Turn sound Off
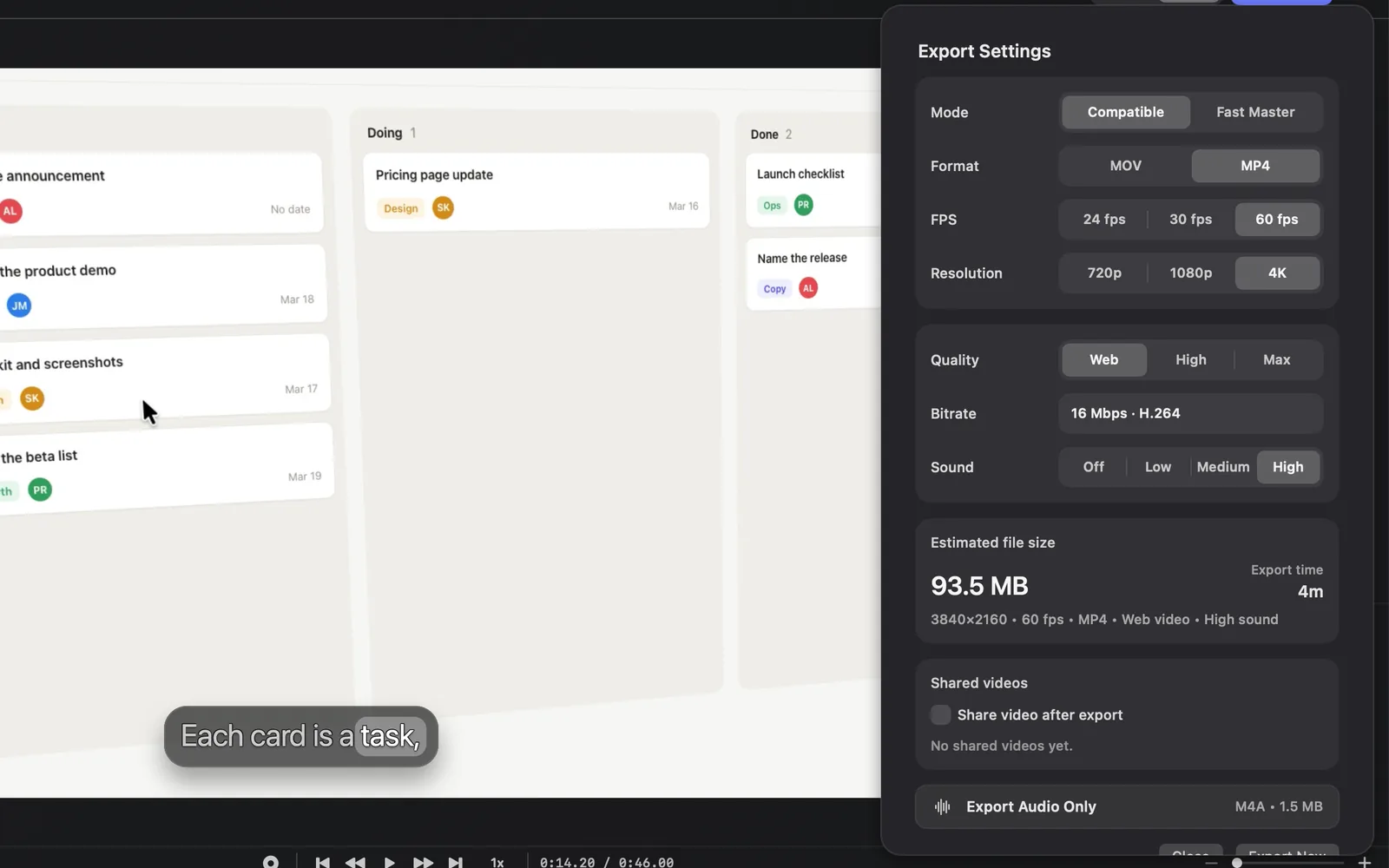 [x=1094, y=467]
